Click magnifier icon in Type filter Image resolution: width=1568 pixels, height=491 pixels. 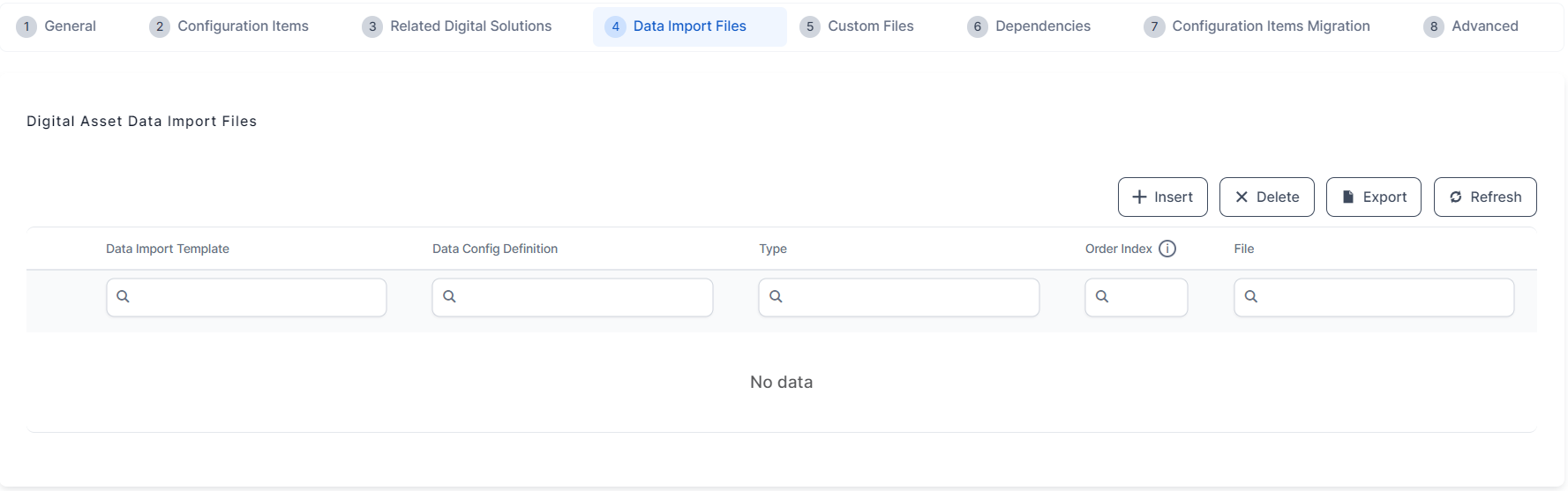tap(776, 297)
